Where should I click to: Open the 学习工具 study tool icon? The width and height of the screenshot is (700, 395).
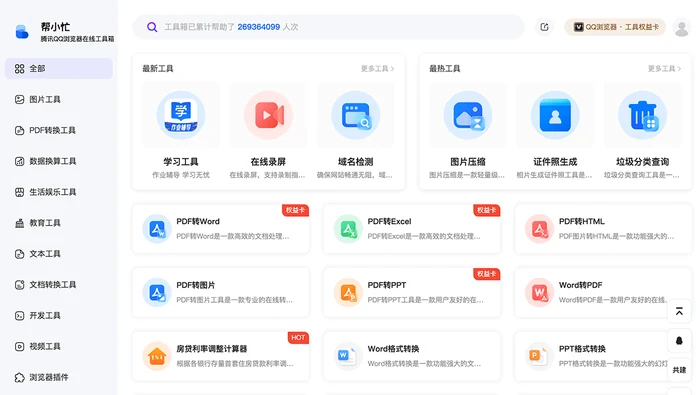[181, 115]
